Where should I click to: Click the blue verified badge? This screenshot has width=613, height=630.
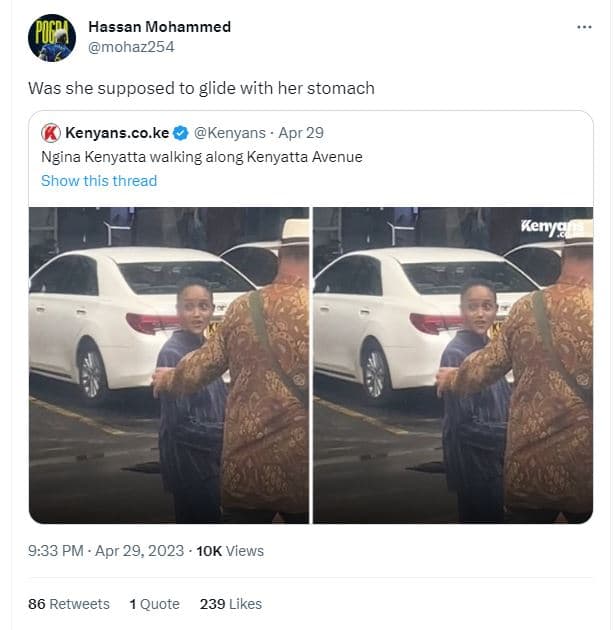point(180,133)
